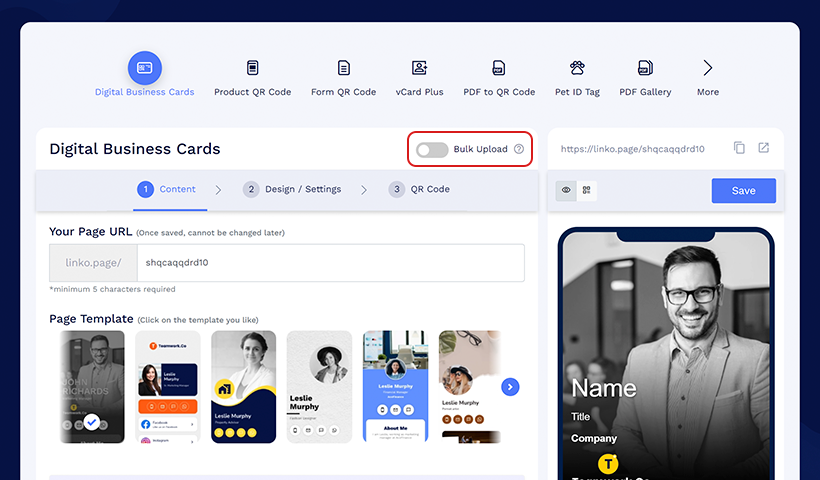Open the QR Code step tab

[x=419, y=189]
